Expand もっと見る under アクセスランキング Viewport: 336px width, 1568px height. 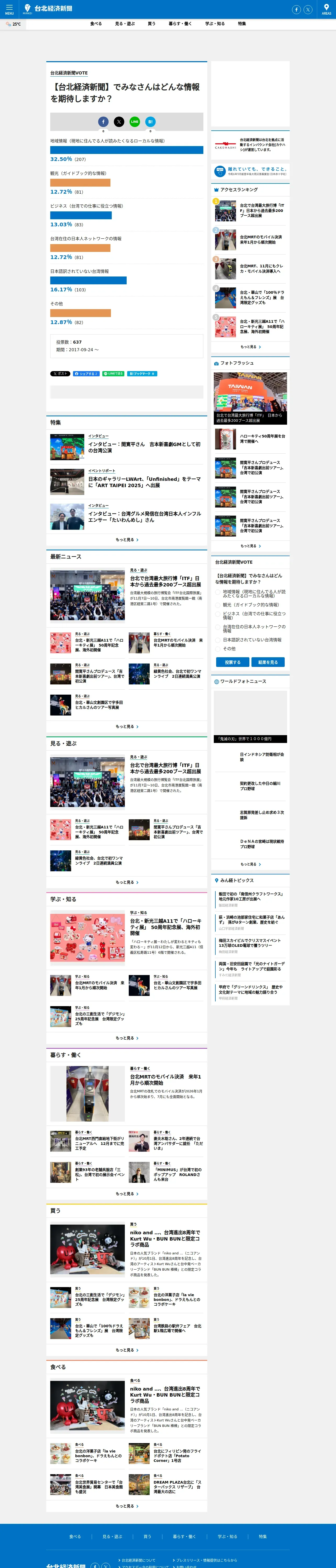251,347
